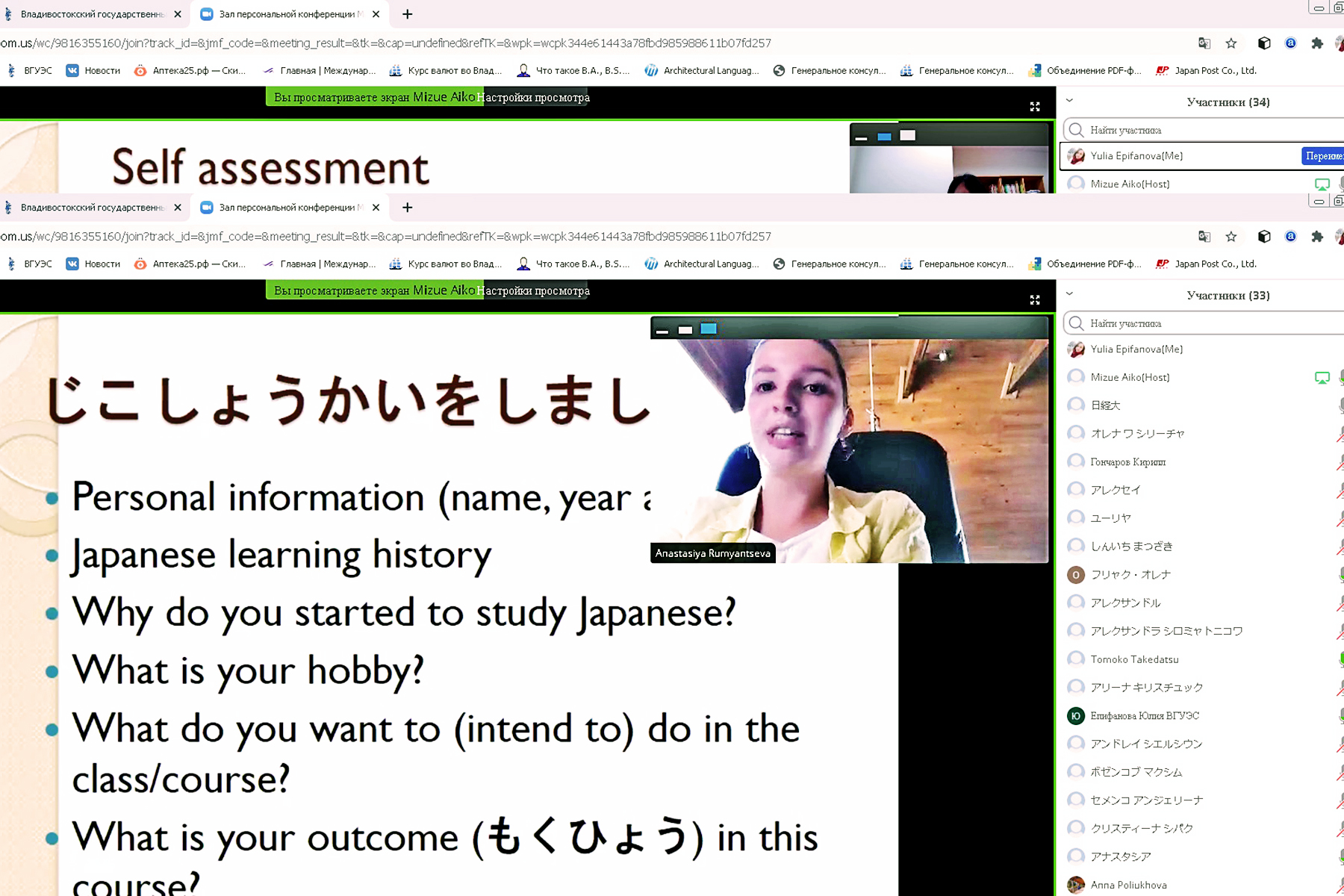The height and width of the screenshot is (896, 1344).
Task: Bookmark page with star in upper browser window
Action: [x=1231, y=43]
